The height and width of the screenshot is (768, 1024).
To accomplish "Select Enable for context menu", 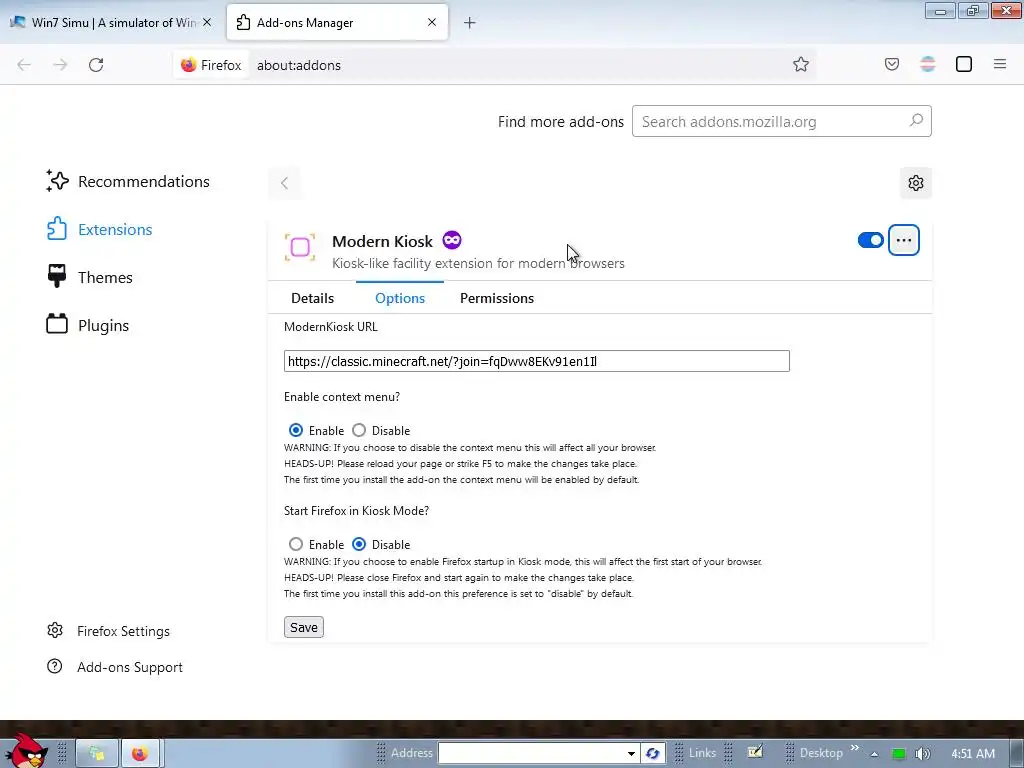I will tap(296, 430).
